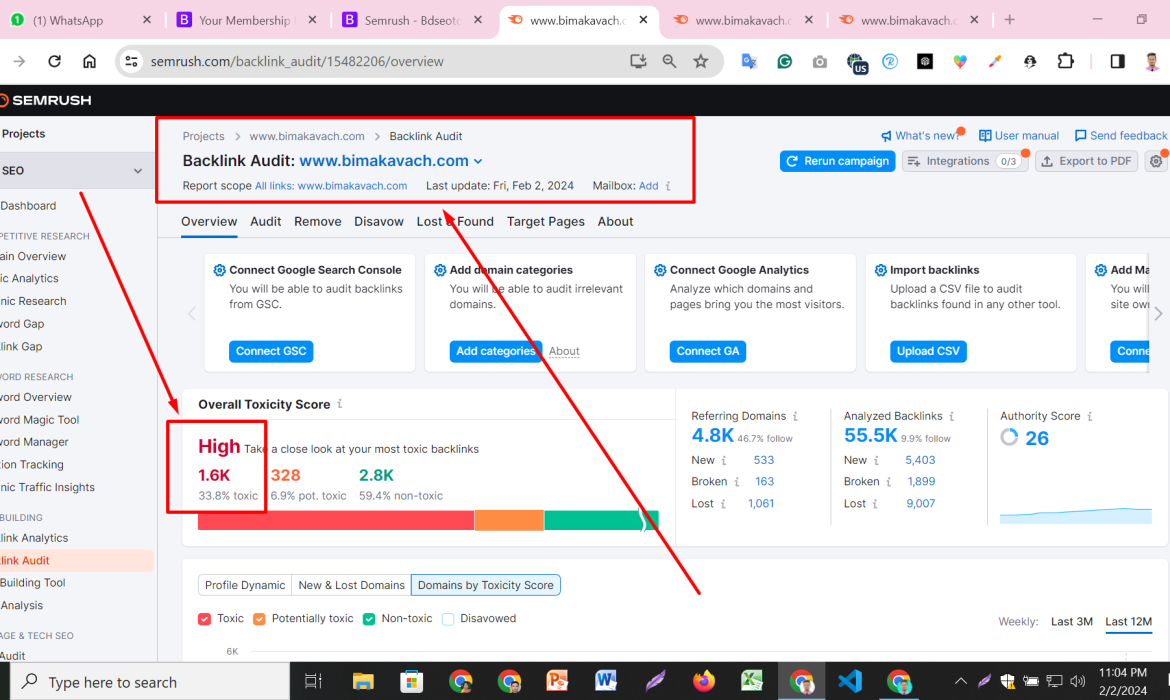Open the Audit tab
The width and height of the screenshot is (1170, 700).
[x=266, y=222]
